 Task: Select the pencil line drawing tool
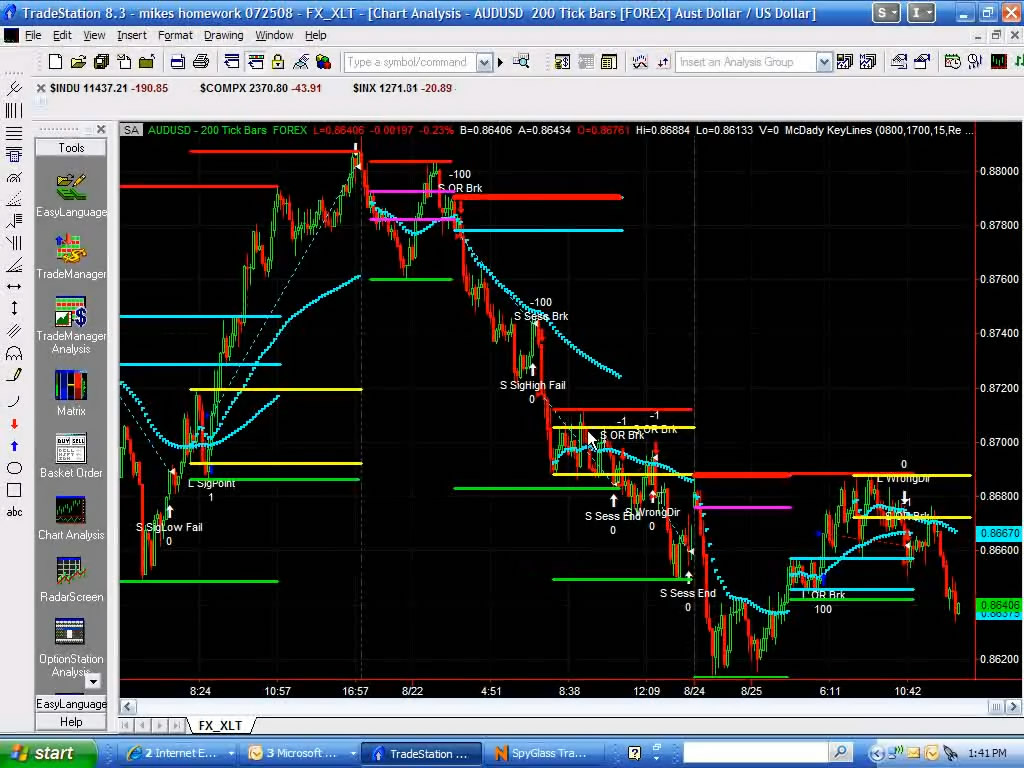point(14,376)
